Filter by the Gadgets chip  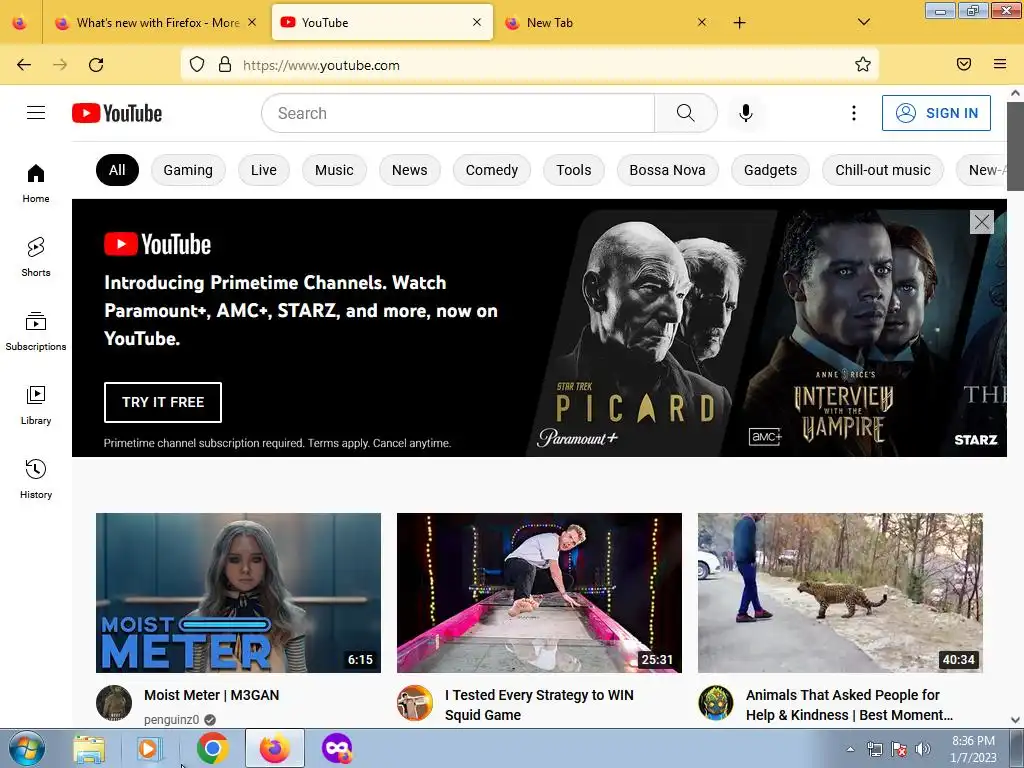click(x=771, y=170)
